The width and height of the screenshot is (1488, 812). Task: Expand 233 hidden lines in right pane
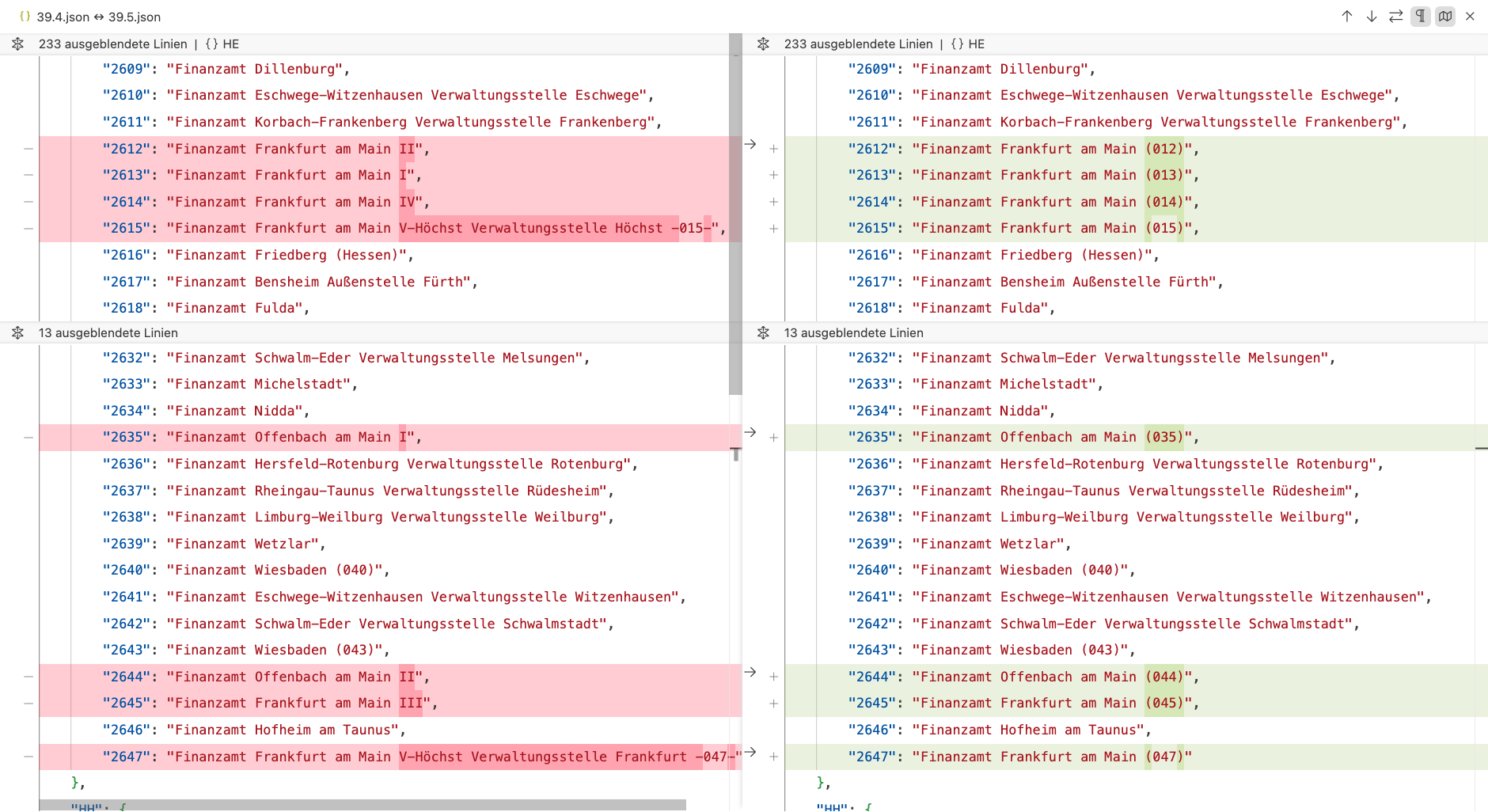[x=763, y=44]
